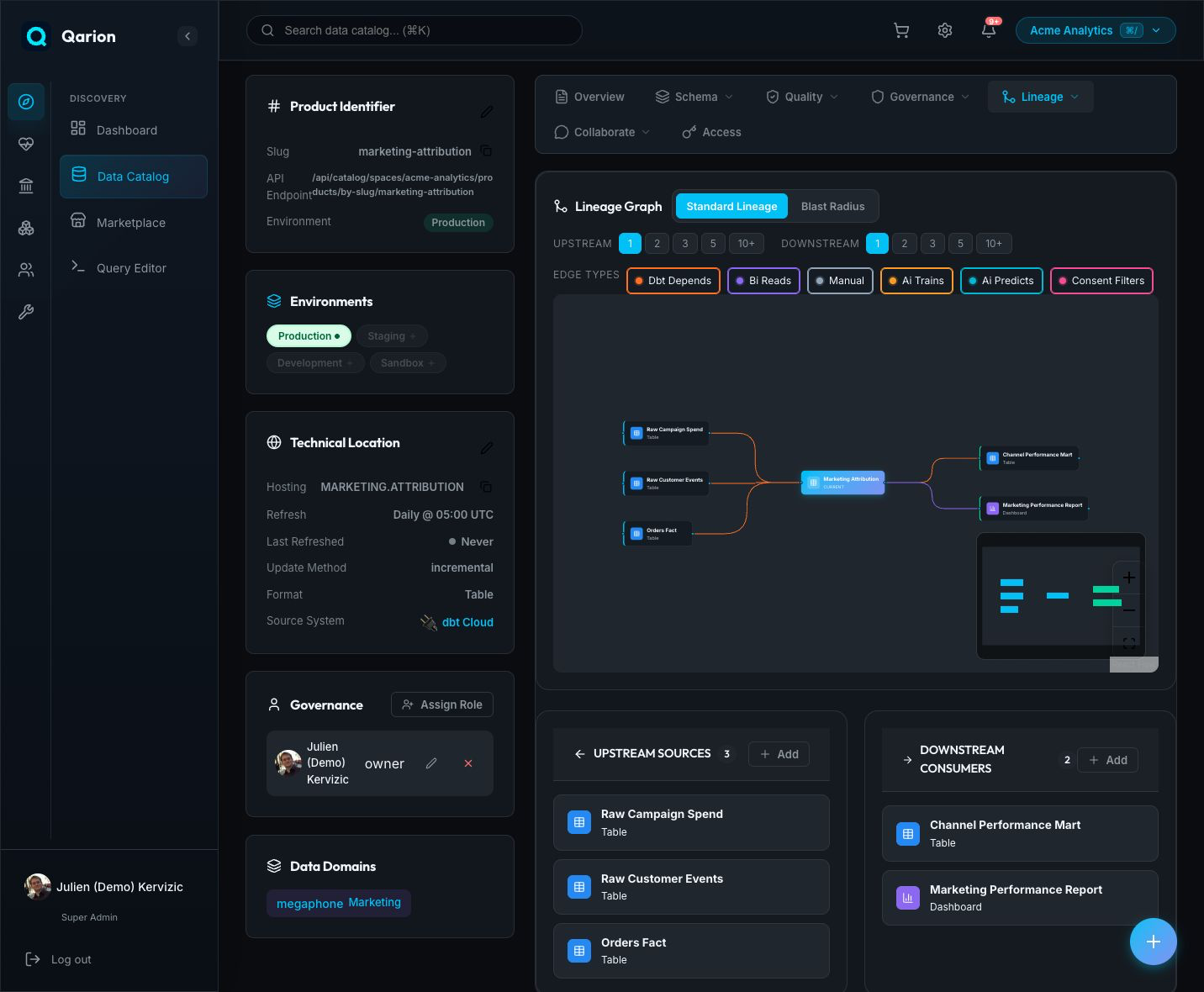Open dbt Cloud source system link

(467, 622)
